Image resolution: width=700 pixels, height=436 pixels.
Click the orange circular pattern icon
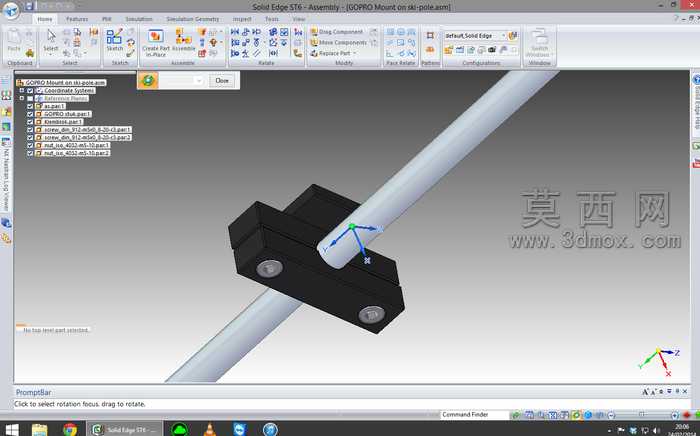coord(430,50)
